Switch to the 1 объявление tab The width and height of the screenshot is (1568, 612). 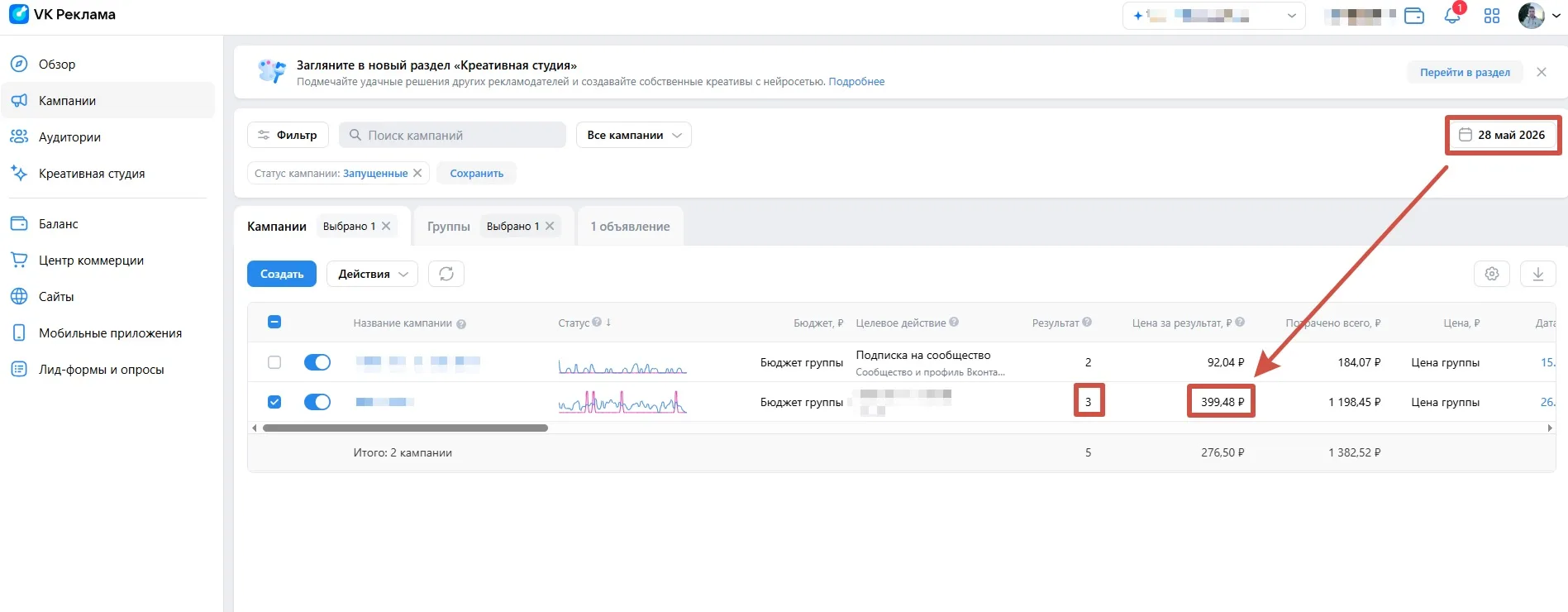tap(630, 227)
